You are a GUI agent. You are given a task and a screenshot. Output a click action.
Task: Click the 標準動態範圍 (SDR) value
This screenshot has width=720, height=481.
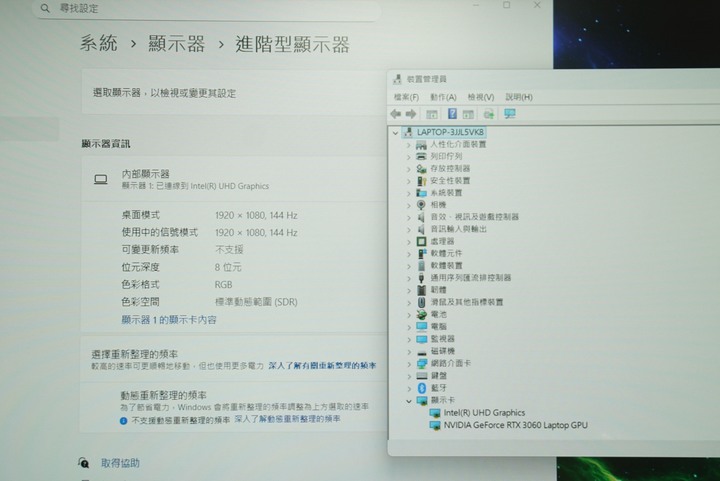[256, 302]
